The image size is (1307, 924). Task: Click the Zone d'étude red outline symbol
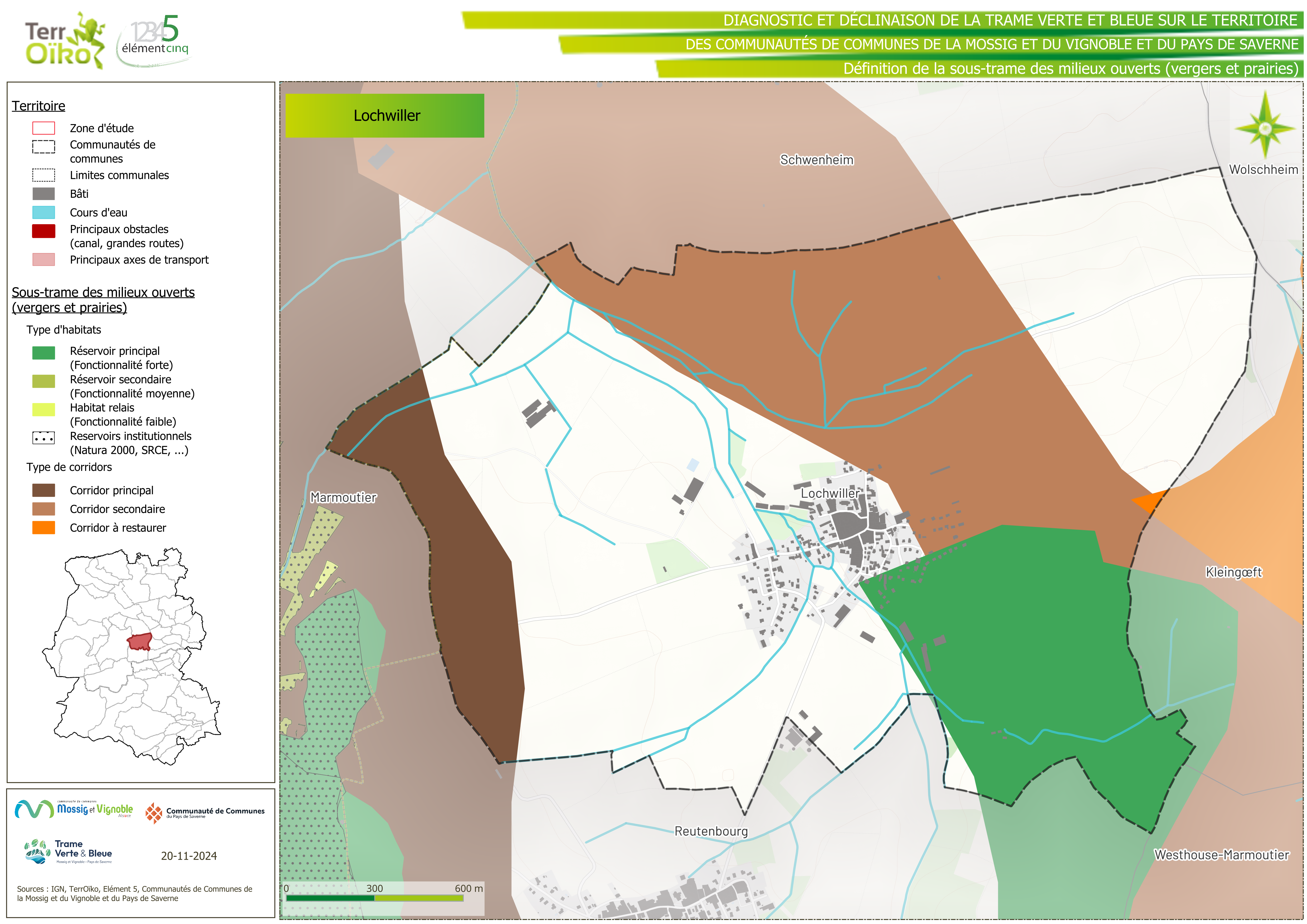click(43, 128)
